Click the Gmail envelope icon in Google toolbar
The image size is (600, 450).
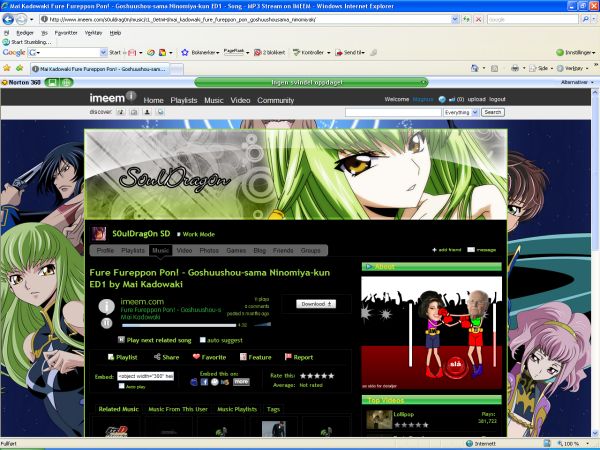[x=132, y=53]
